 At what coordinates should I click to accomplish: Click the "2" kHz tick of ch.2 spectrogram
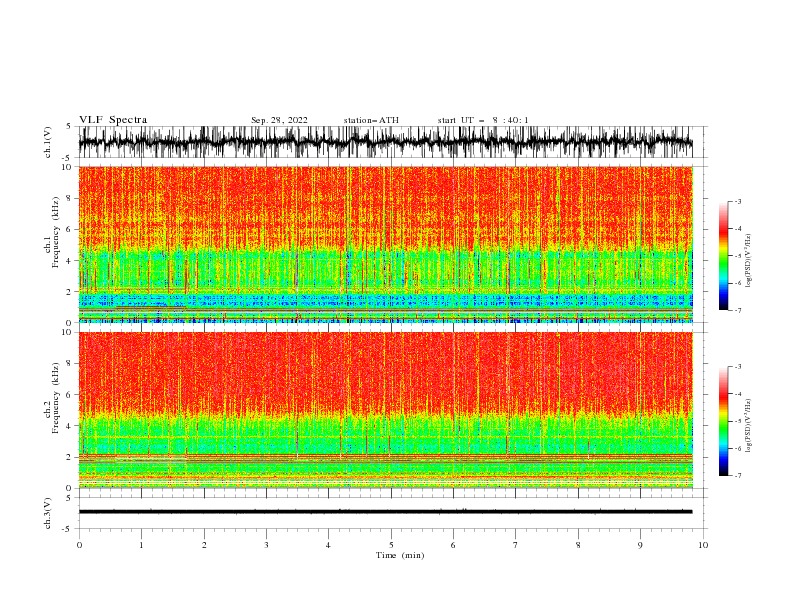(70, 457)
